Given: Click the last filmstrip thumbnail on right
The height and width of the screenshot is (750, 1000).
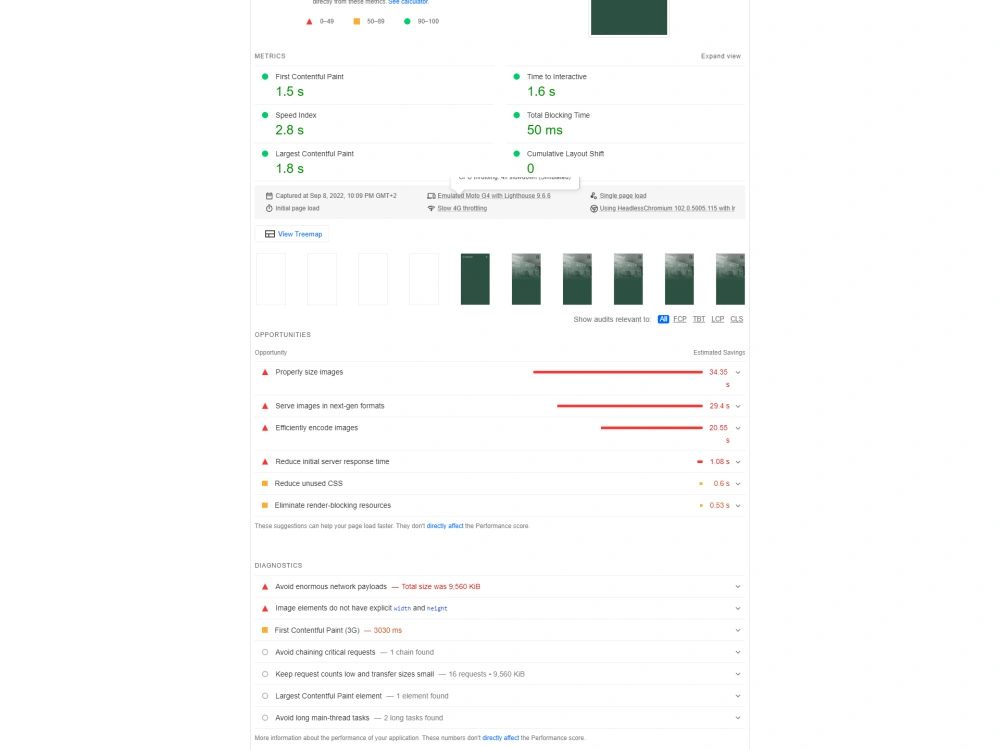Looking at the screenshot, I should (730, 279).
